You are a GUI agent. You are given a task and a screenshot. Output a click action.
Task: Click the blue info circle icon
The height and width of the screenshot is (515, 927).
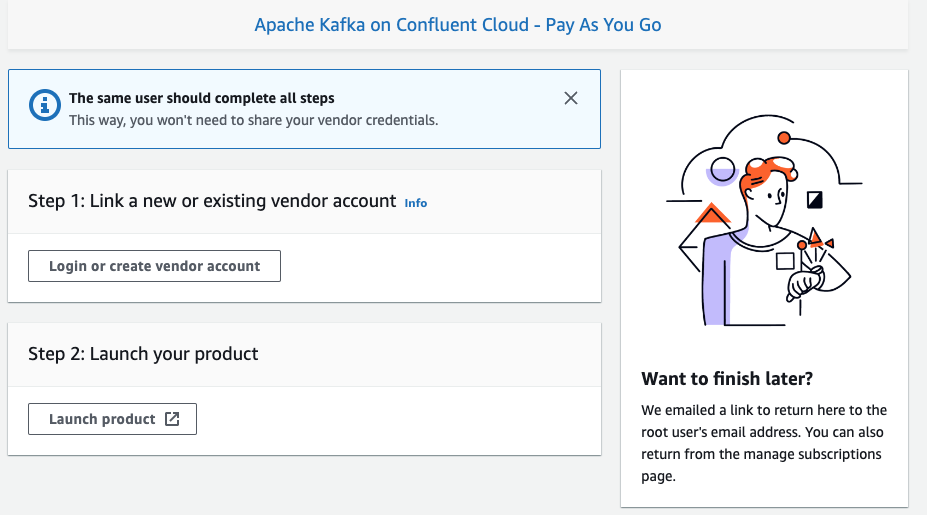44,105
